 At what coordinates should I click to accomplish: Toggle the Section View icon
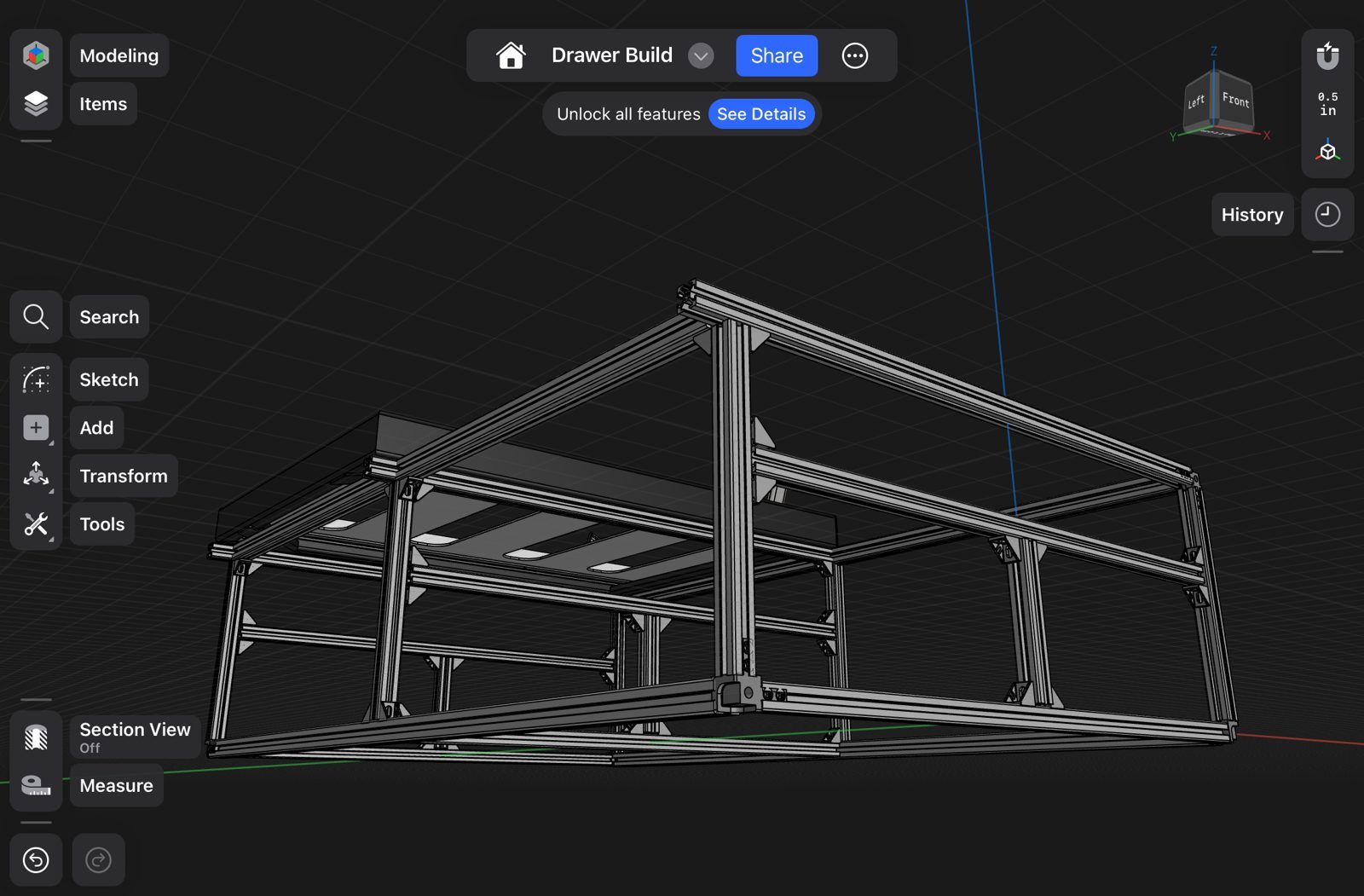point(36,737)
